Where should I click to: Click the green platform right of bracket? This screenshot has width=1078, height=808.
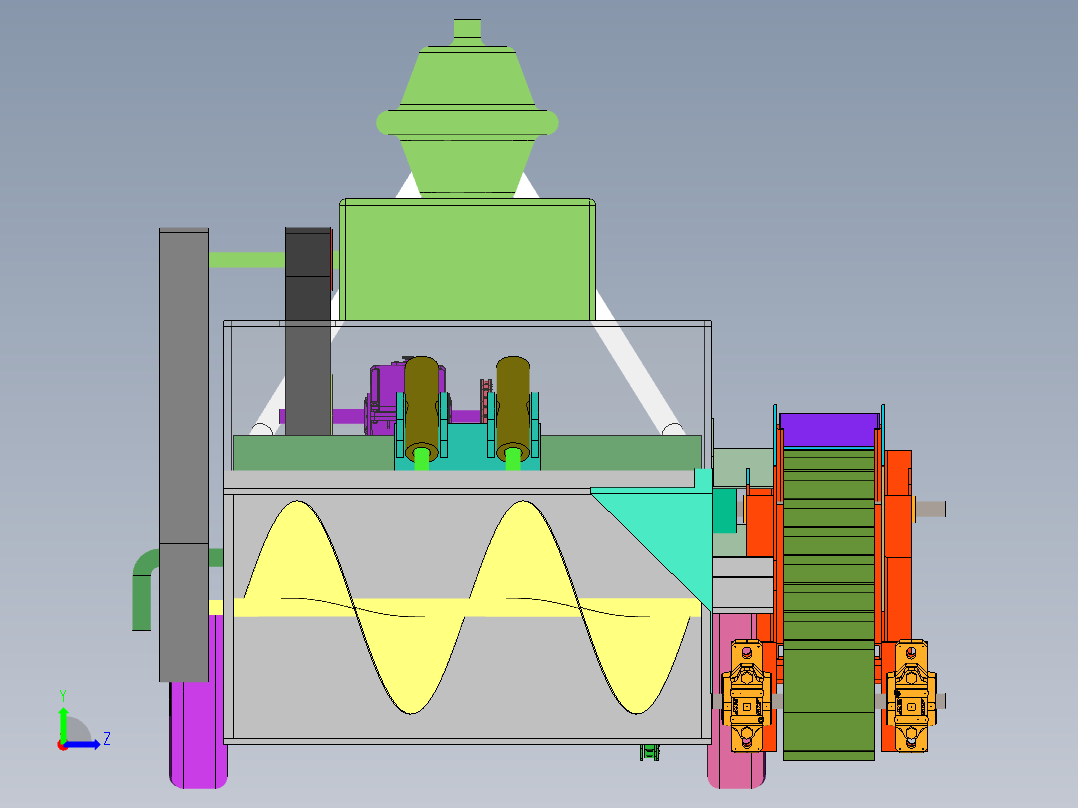coord(621,452)
